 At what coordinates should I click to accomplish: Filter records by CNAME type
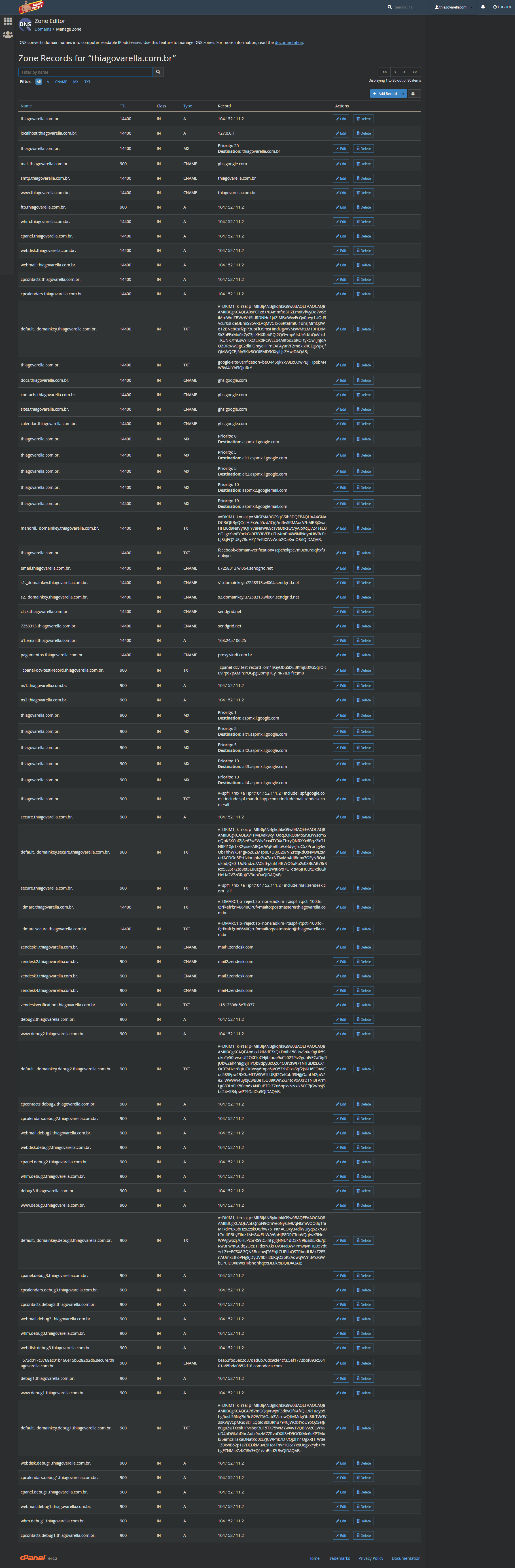[x=61, y=82]
